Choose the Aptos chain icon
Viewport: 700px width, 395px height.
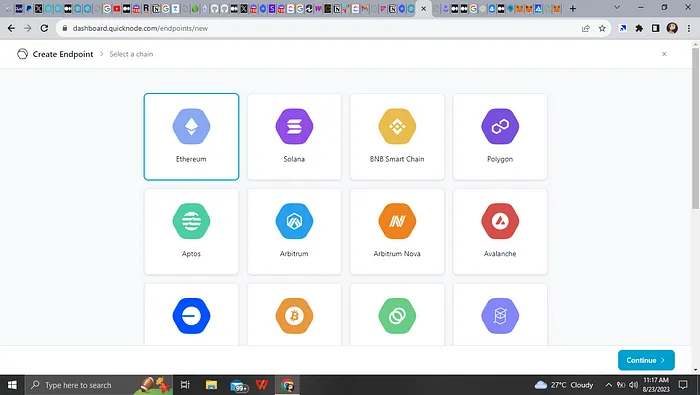191,221
